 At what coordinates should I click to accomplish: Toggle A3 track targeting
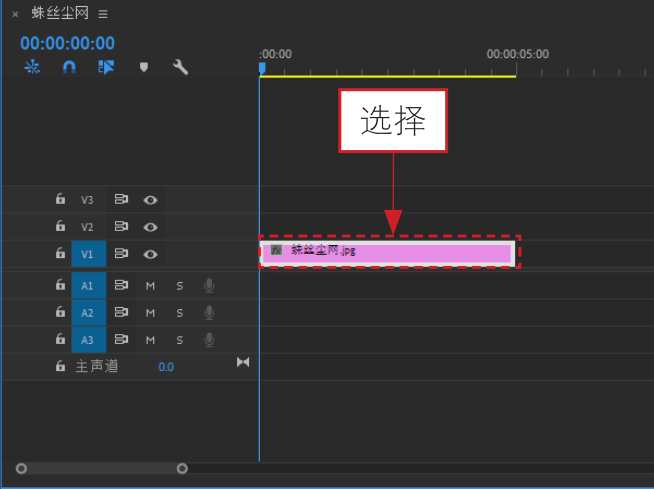point(88,340)
